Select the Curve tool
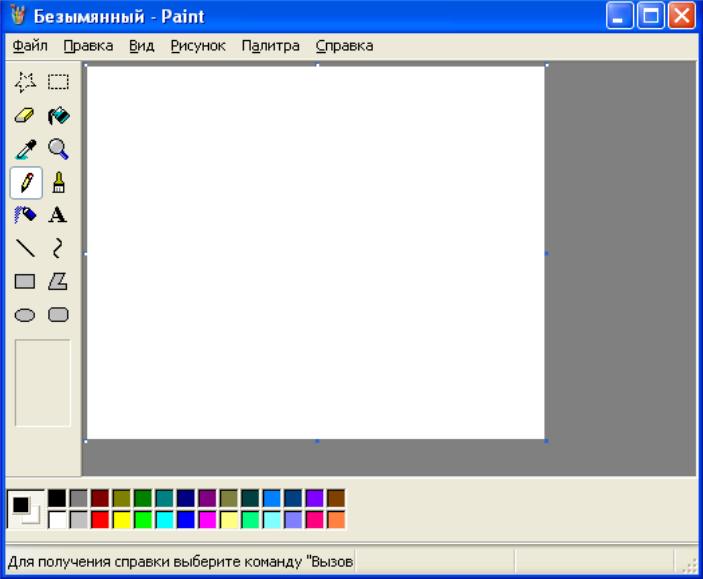Screen dimensions: 703x579 tap(58, 248)
